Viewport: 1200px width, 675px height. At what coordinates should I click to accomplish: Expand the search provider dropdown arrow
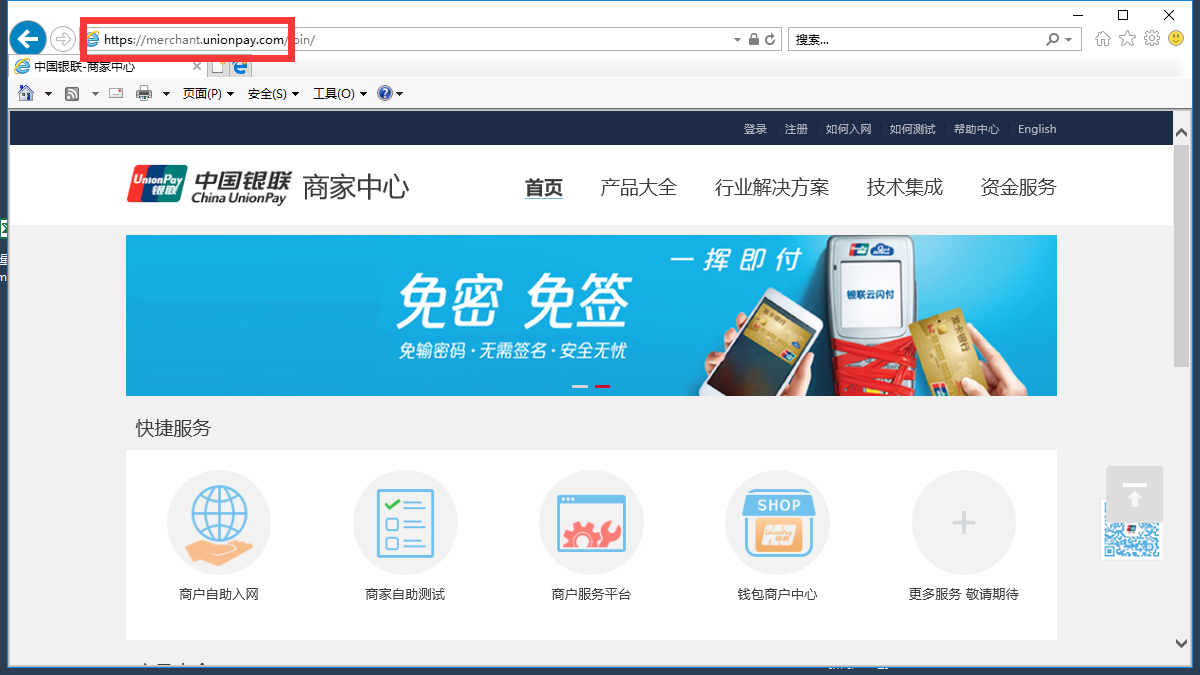1068,40
